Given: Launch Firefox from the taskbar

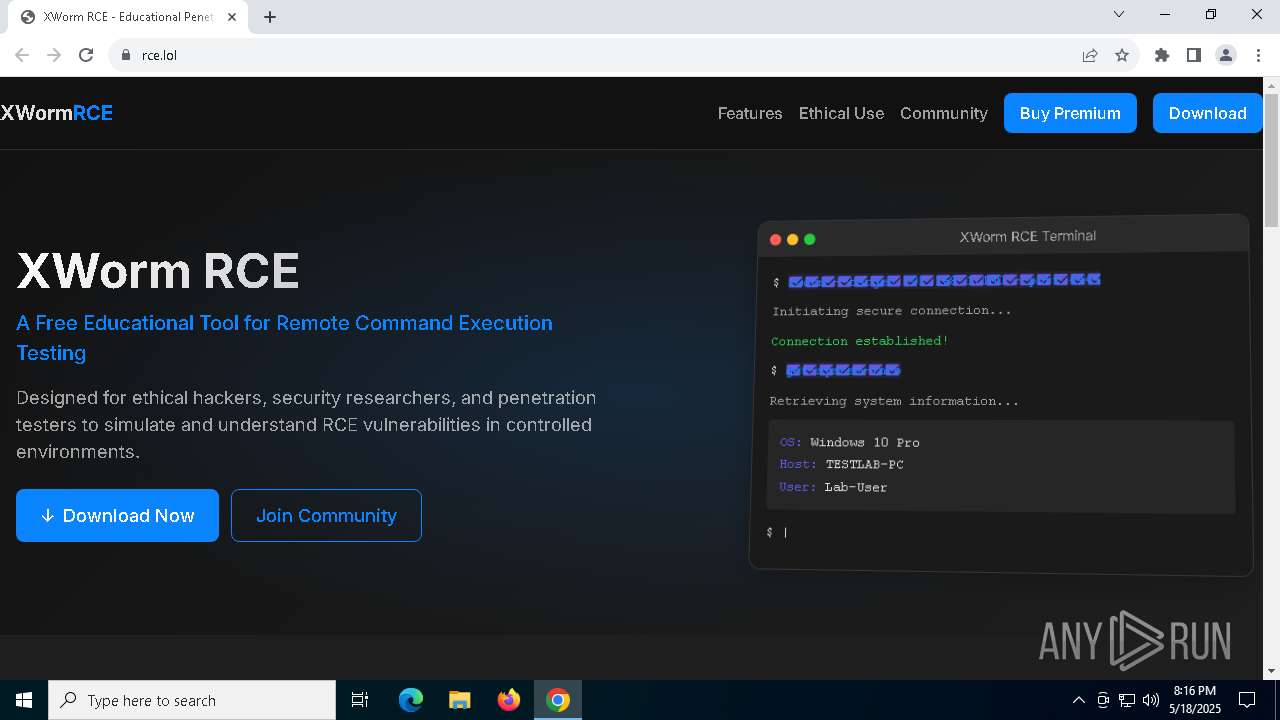Looking at the screenshot, I should (x=509, y=700).
